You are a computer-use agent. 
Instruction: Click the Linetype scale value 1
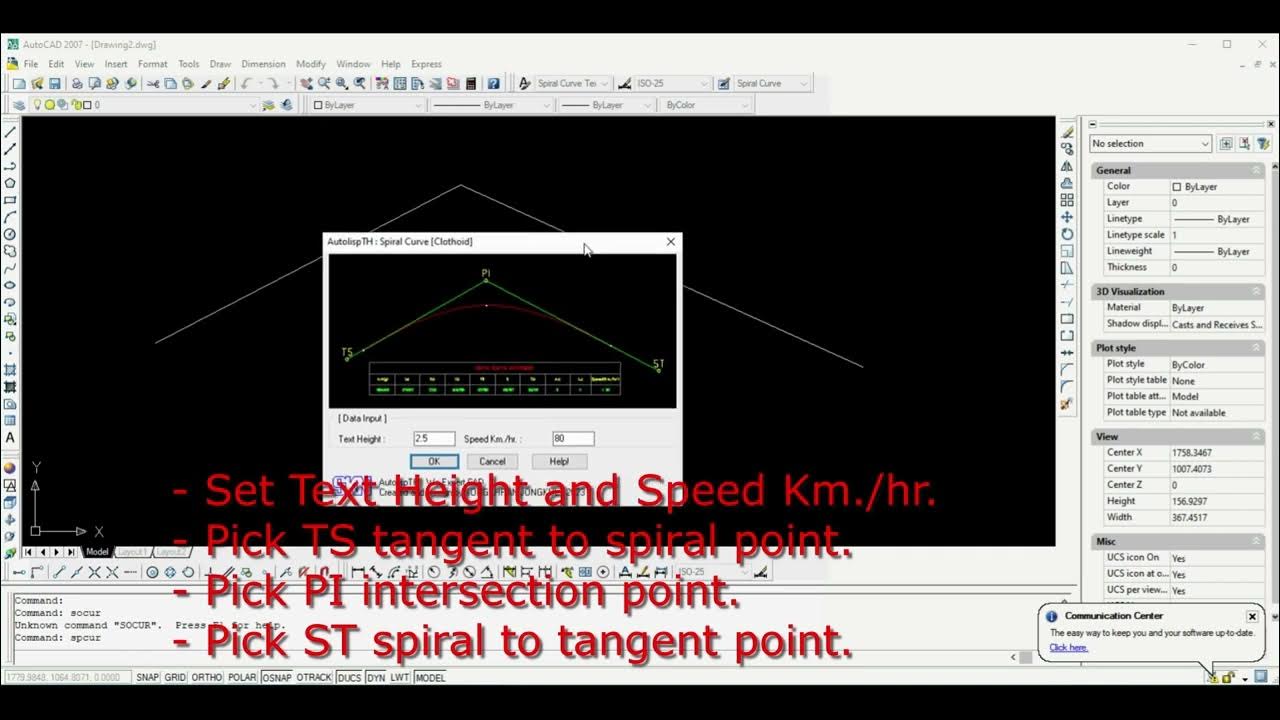coord(1217,235)
